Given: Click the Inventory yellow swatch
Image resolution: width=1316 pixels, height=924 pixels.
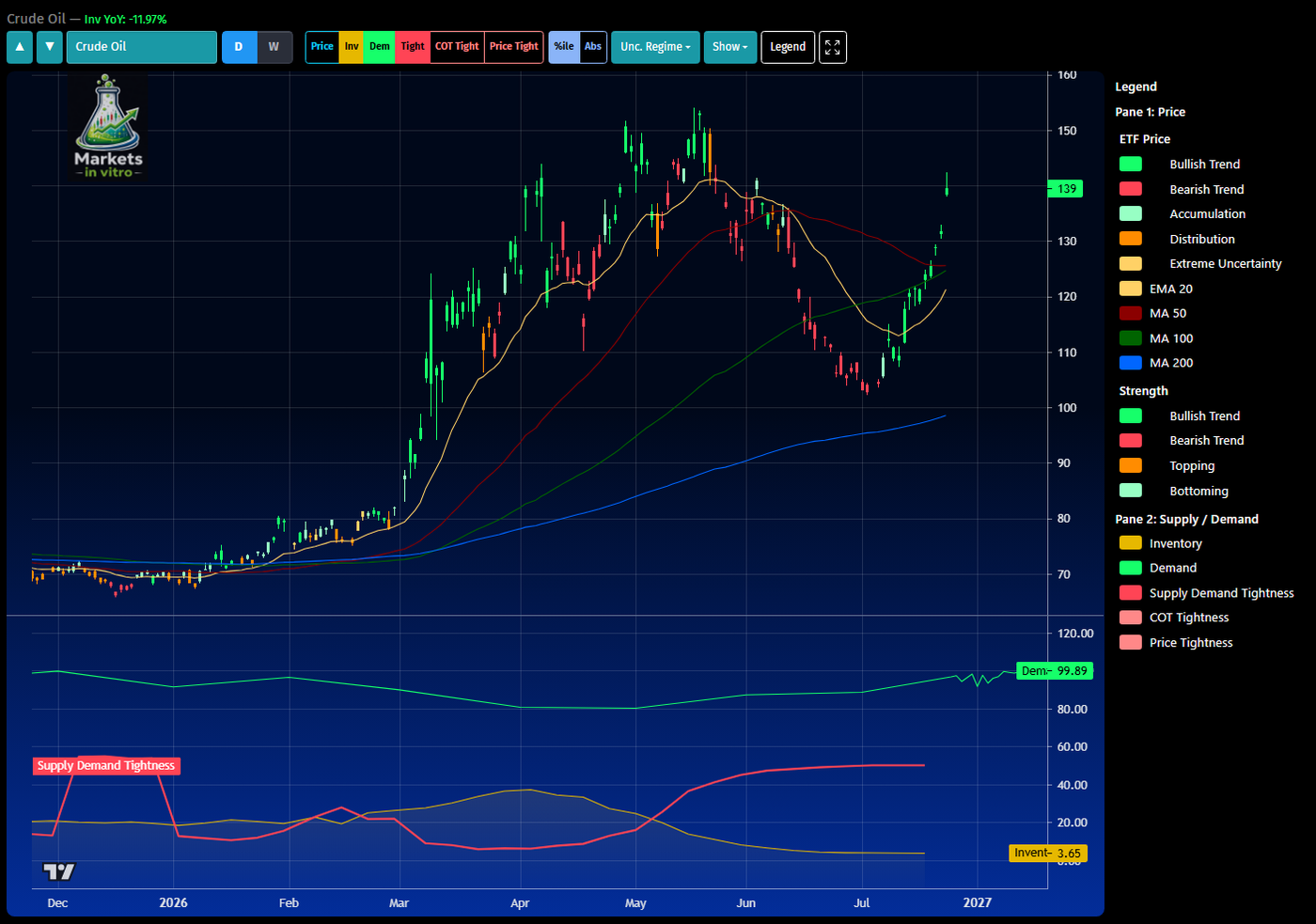Looking at the screenshot, I should tap(1131, 543).
